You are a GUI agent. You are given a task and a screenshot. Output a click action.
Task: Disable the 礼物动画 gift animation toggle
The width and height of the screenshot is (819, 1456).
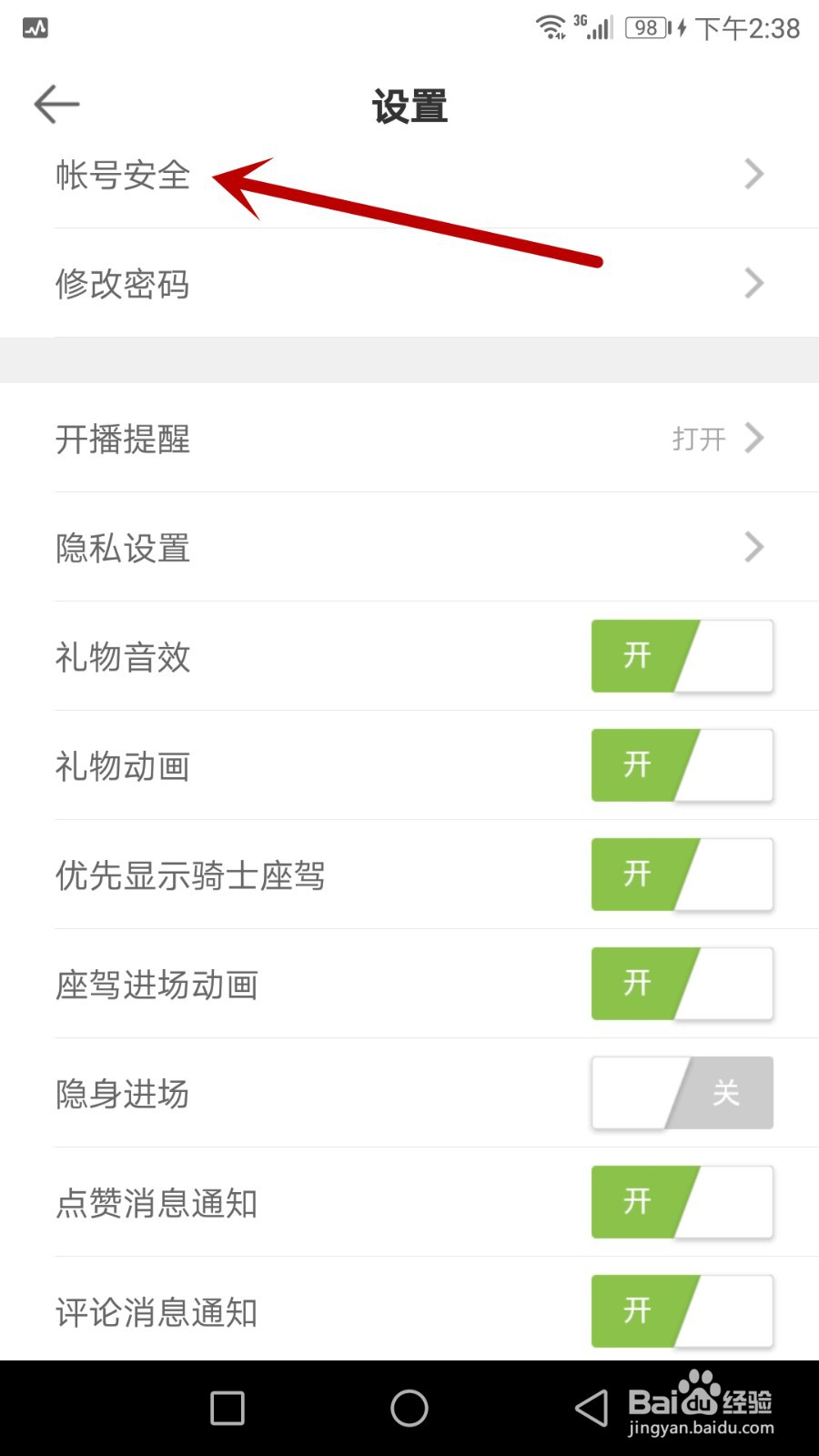[682, 765]
